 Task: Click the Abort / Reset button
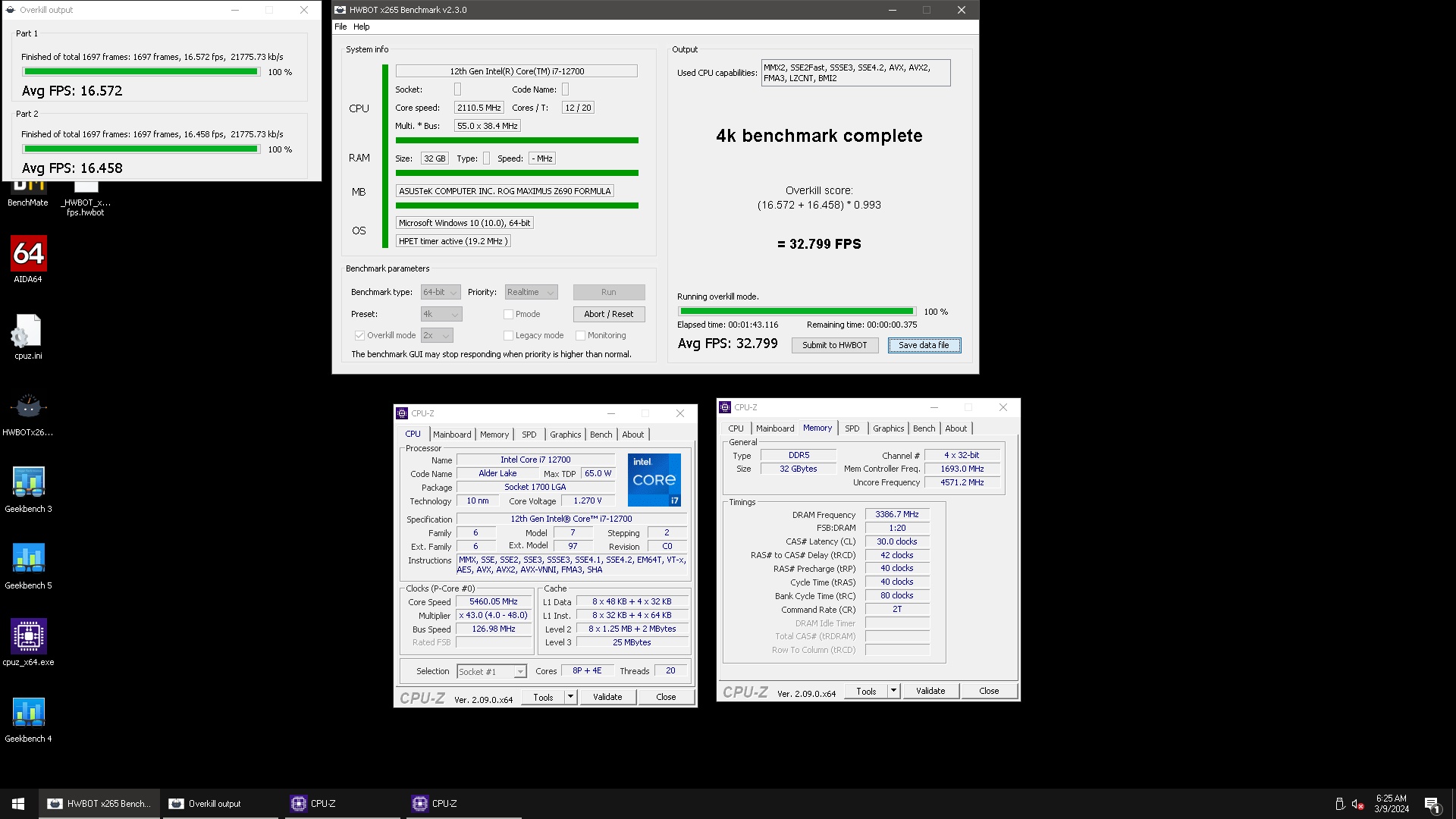pyautogui.click(x=609, y=314)
